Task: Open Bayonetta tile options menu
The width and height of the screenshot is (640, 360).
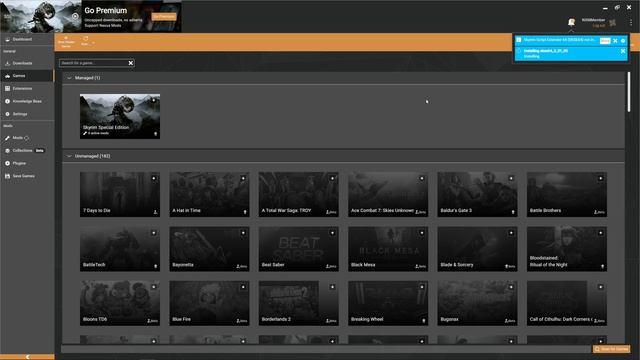Action: coord(243,233)
